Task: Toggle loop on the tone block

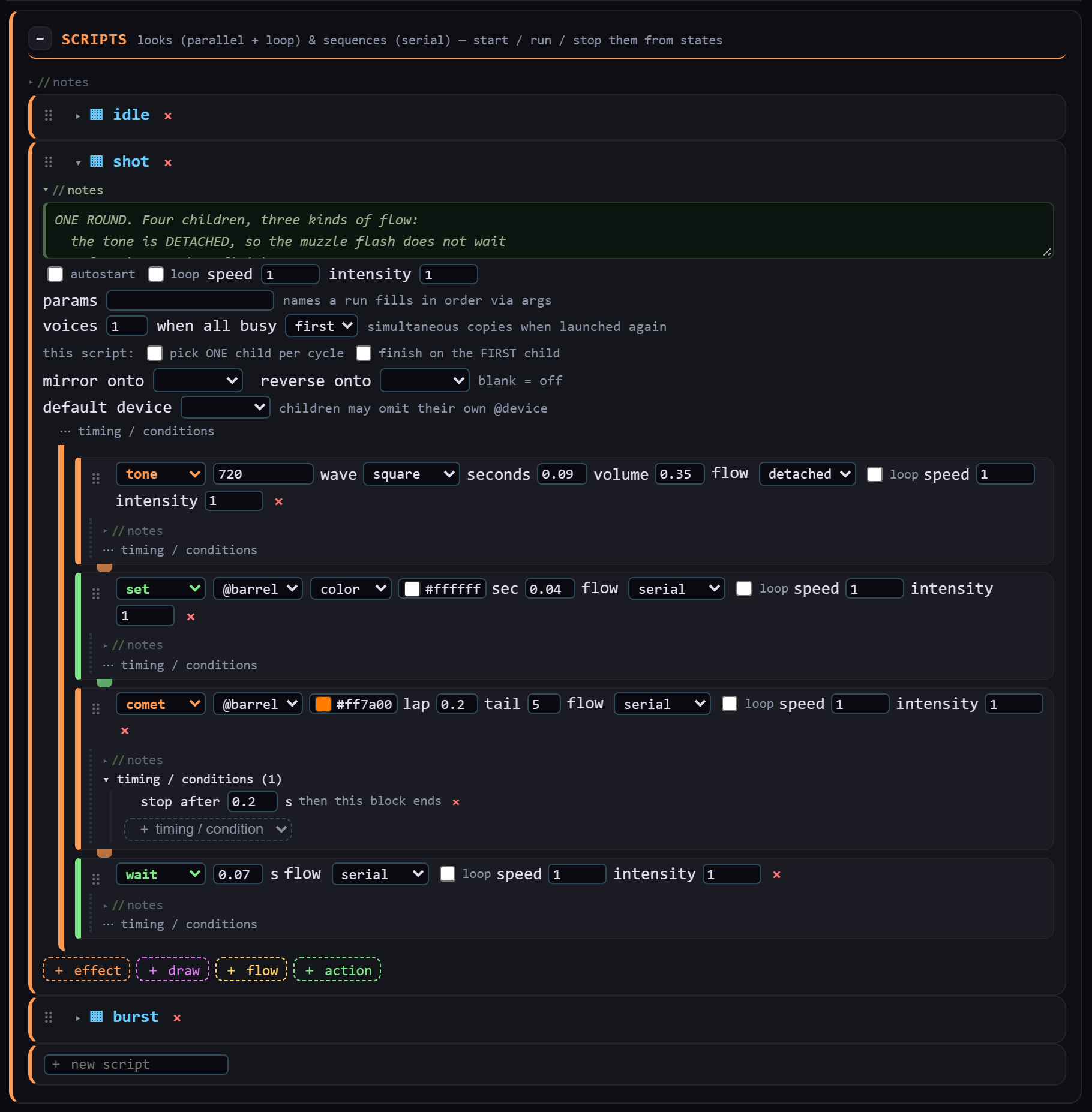Action: coord(875,474)
